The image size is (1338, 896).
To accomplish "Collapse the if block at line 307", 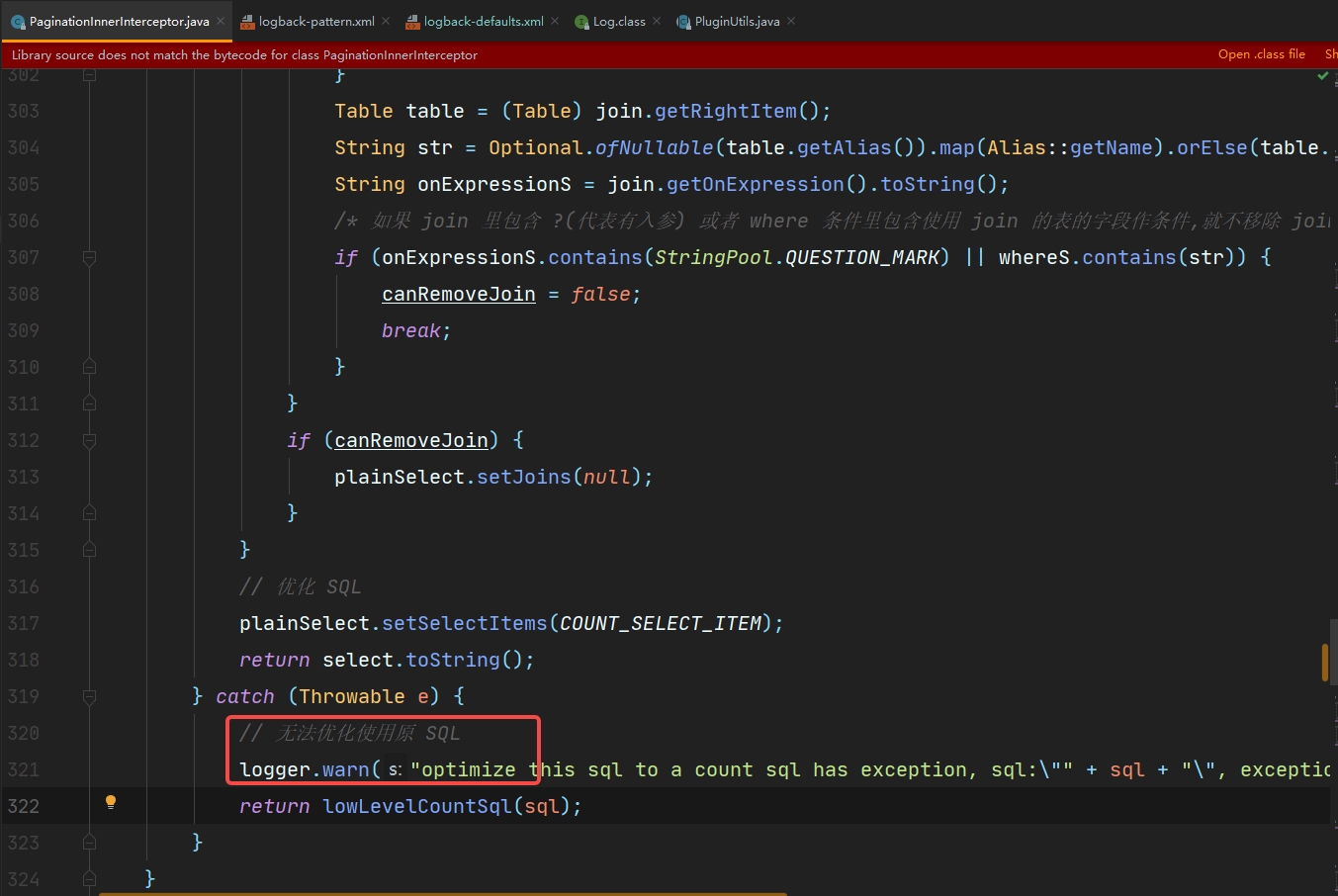I will (x=89, y=257).
